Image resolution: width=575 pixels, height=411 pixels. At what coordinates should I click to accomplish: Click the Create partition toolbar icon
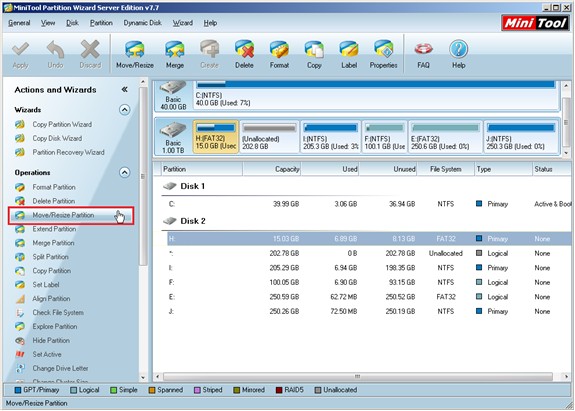209,54
